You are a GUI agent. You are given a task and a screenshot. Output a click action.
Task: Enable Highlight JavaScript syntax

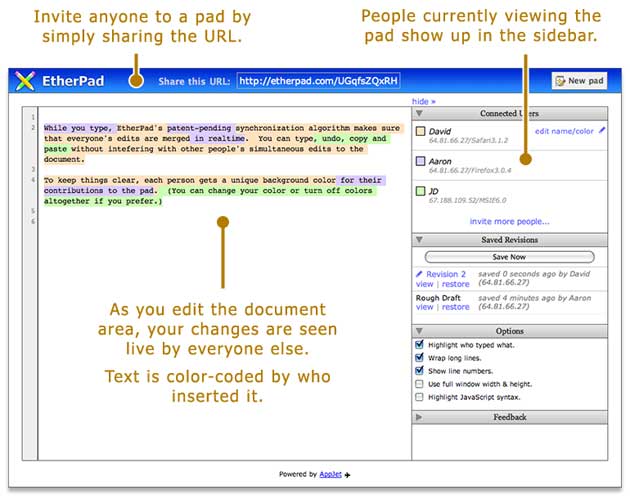coord(419,397)
